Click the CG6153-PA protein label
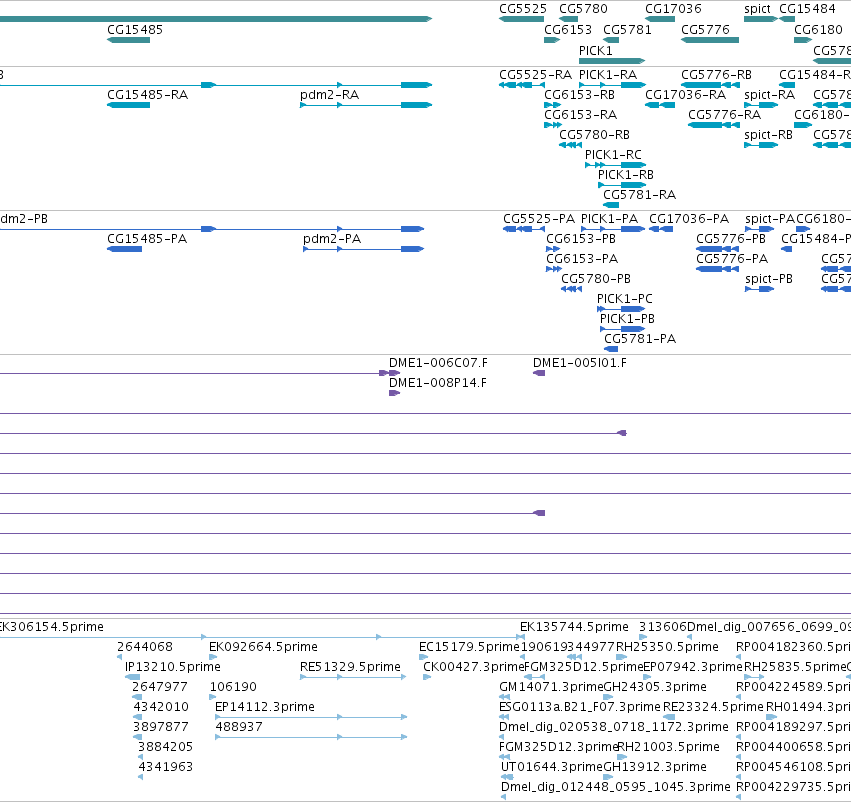 [x=582, y=259]
